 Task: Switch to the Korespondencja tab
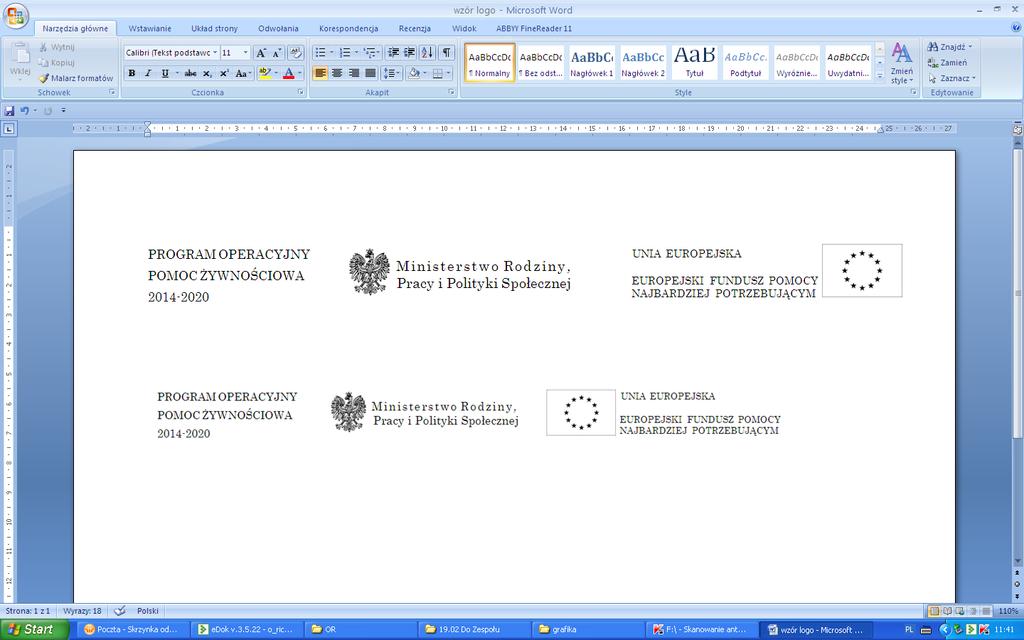349,29
